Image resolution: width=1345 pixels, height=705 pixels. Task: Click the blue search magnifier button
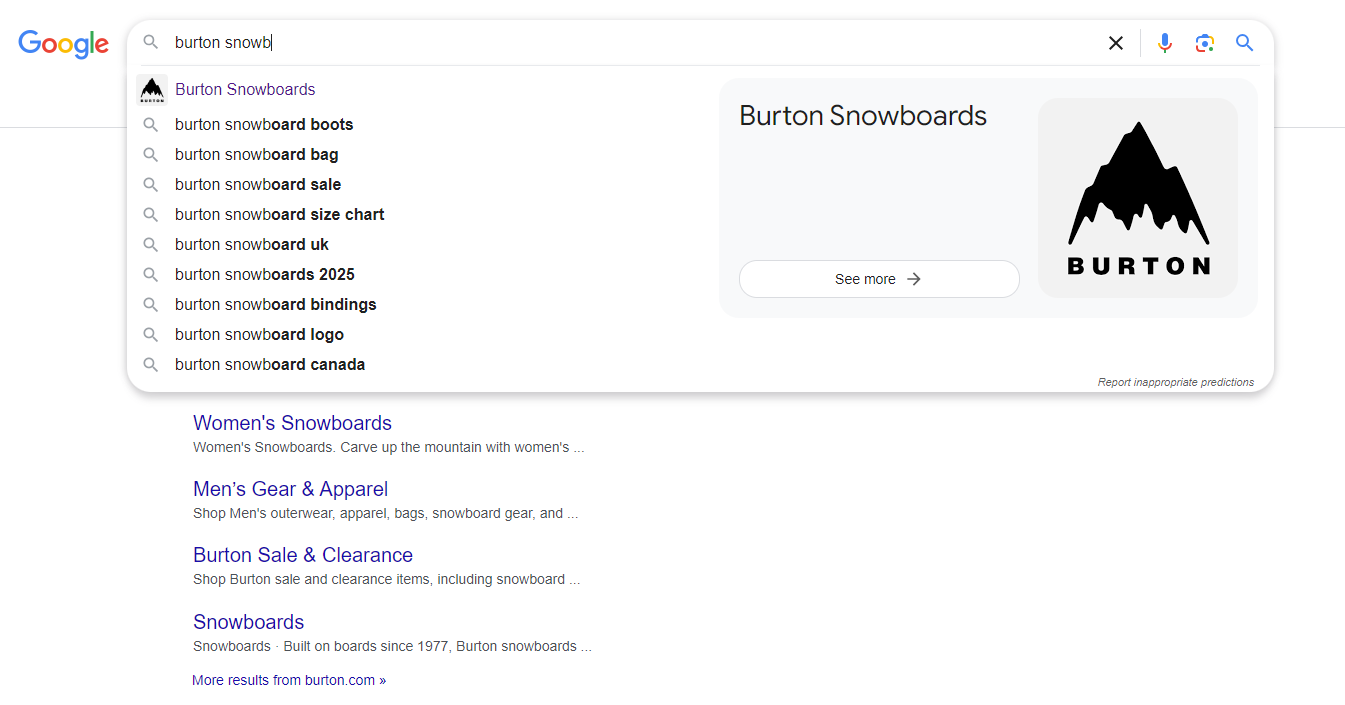[1245, 43]
